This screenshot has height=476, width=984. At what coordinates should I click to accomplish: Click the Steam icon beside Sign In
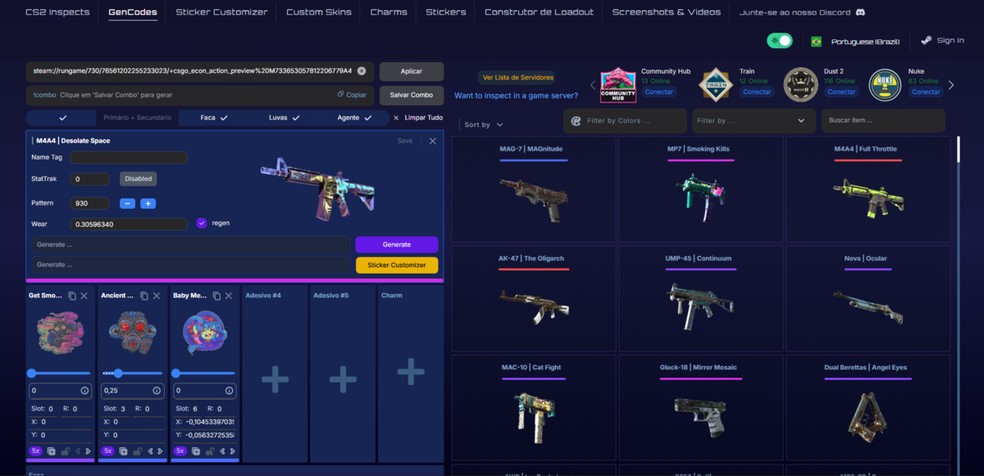pos(926,40)
